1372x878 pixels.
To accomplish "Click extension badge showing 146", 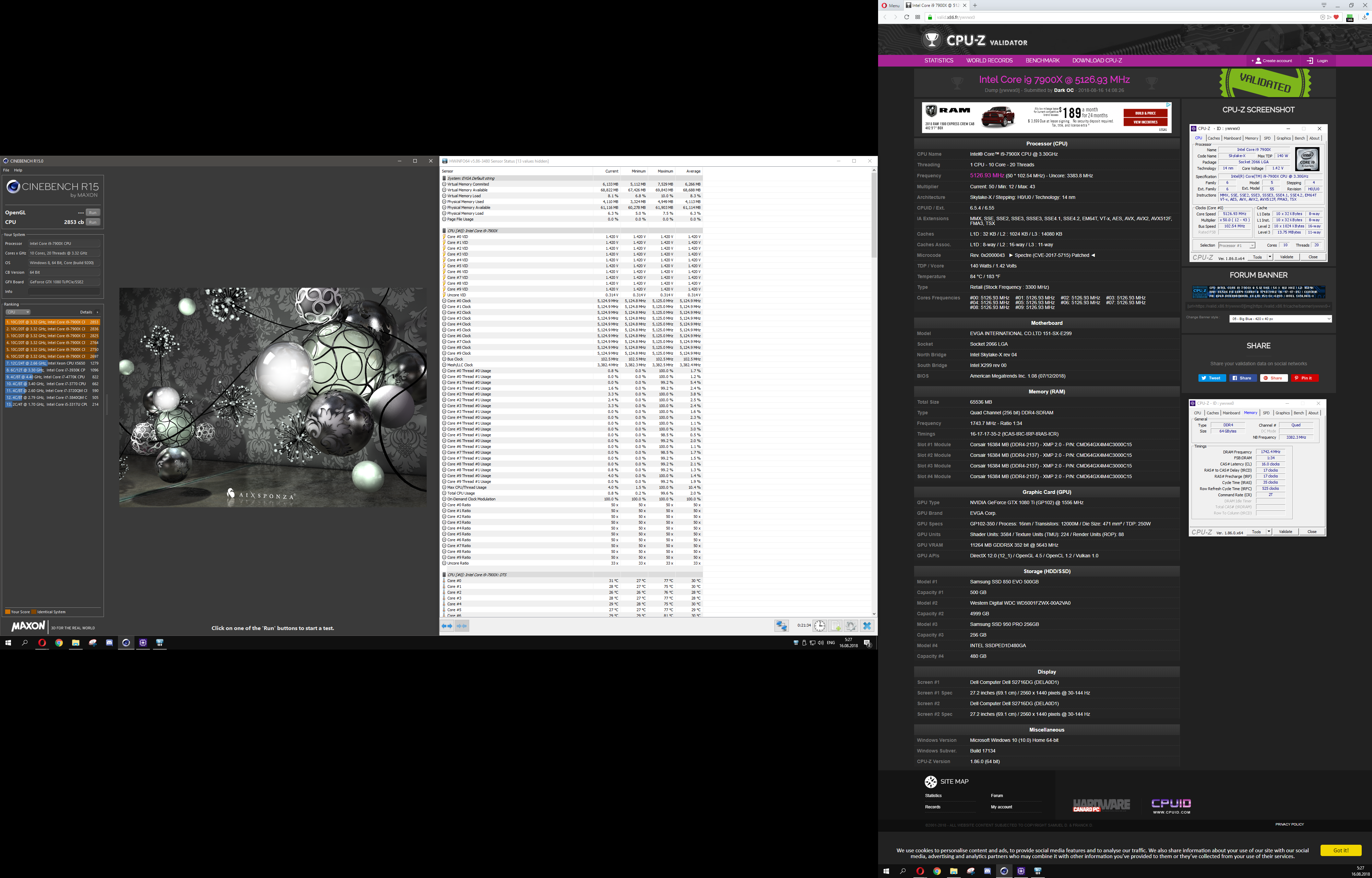I will tap(1350, 18).
